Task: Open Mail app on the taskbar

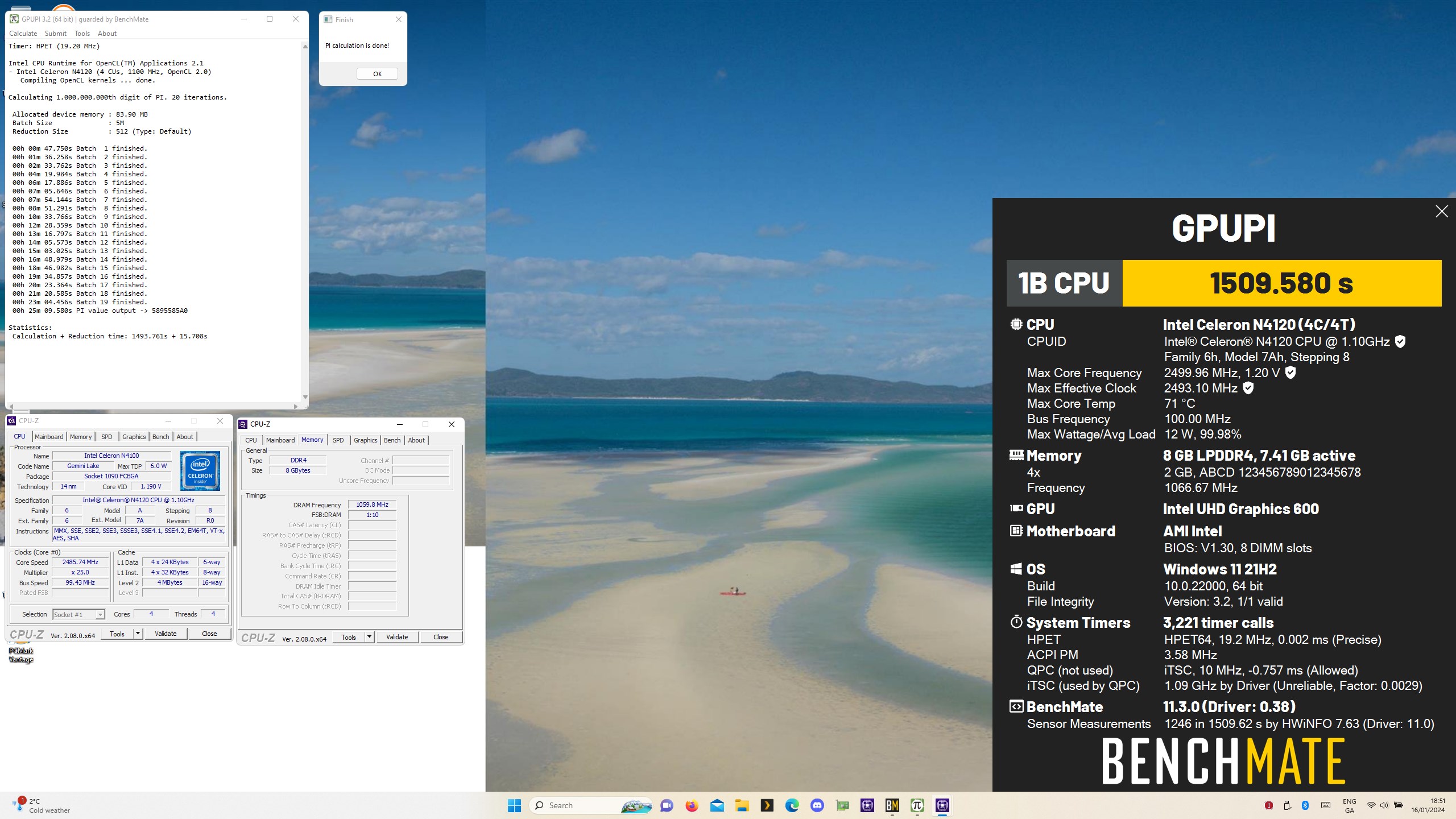Action: pos(717,805)
